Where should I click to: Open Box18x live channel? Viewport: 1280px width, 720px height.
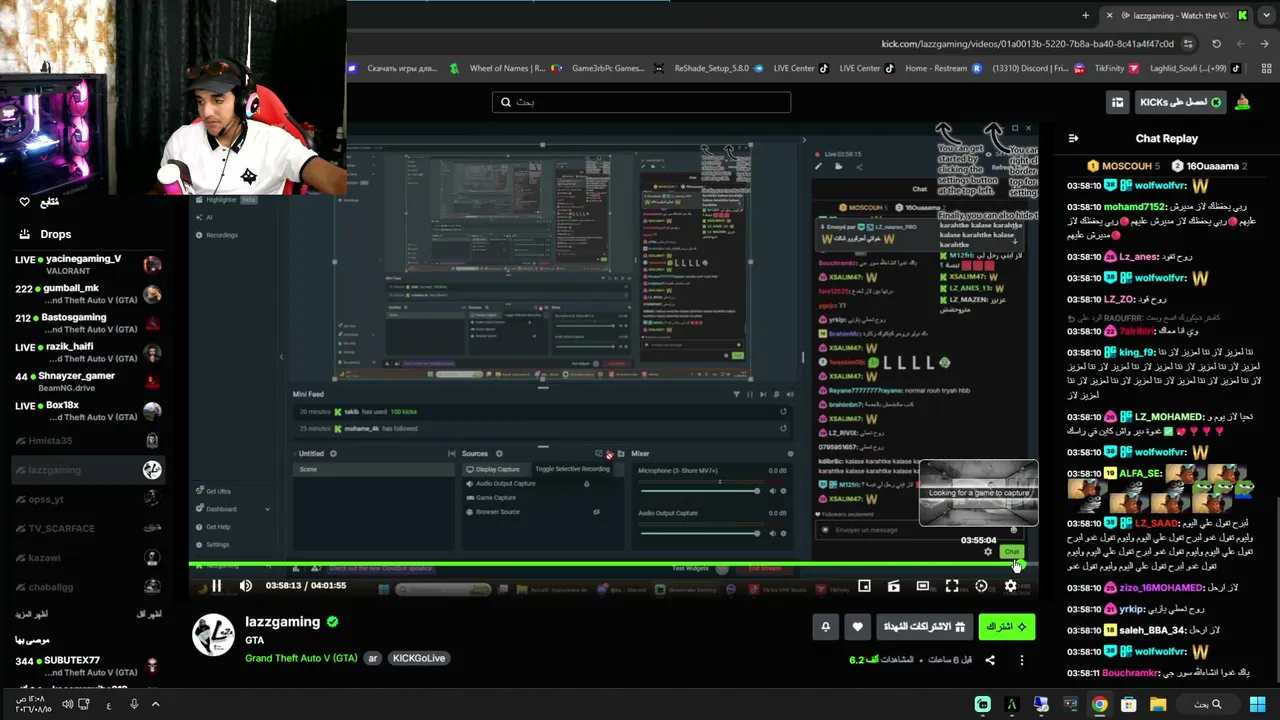click(x=88, y=411)
